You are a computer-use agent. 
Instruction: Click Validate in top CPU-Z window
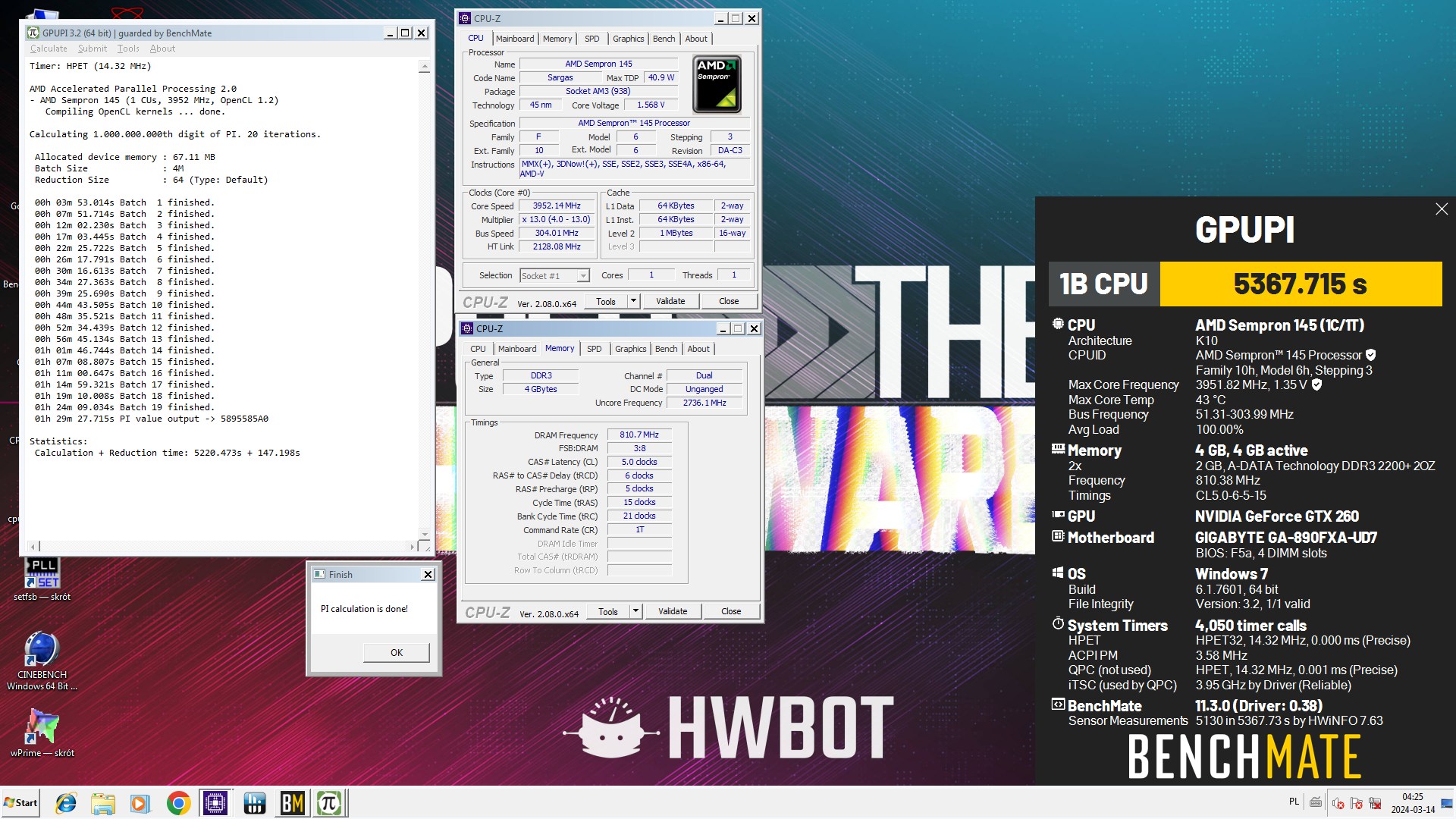[670, 301]
